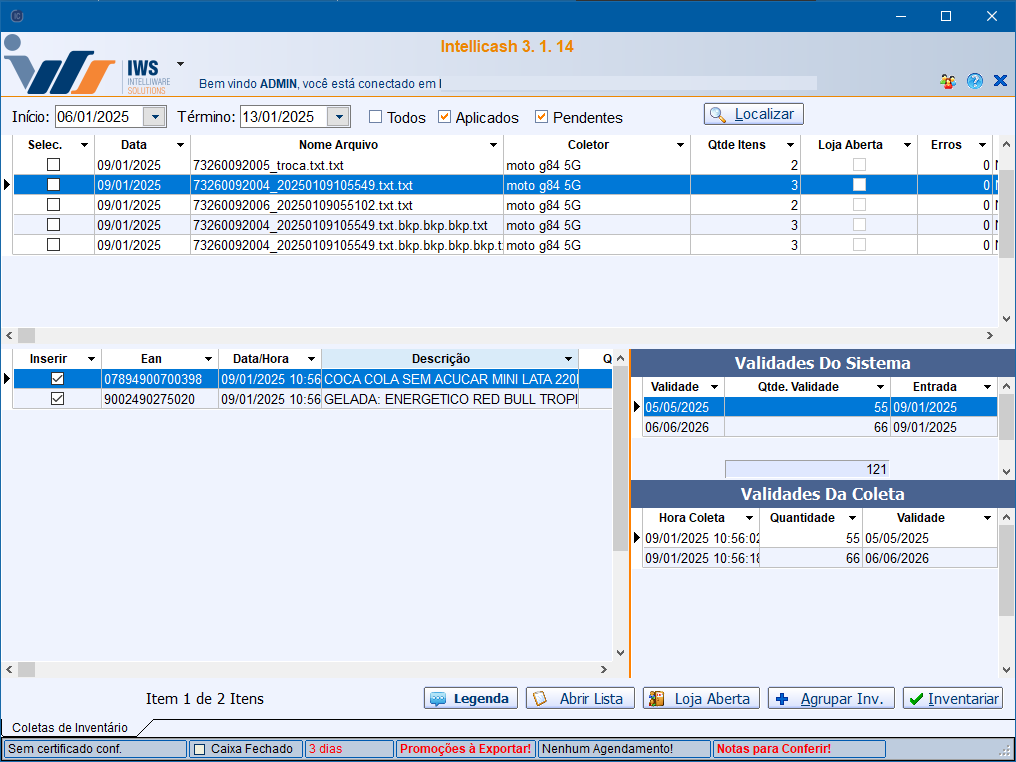Uncheck the Aplicados filter checkbox
1016x762 pixels.
pos(445,117)
